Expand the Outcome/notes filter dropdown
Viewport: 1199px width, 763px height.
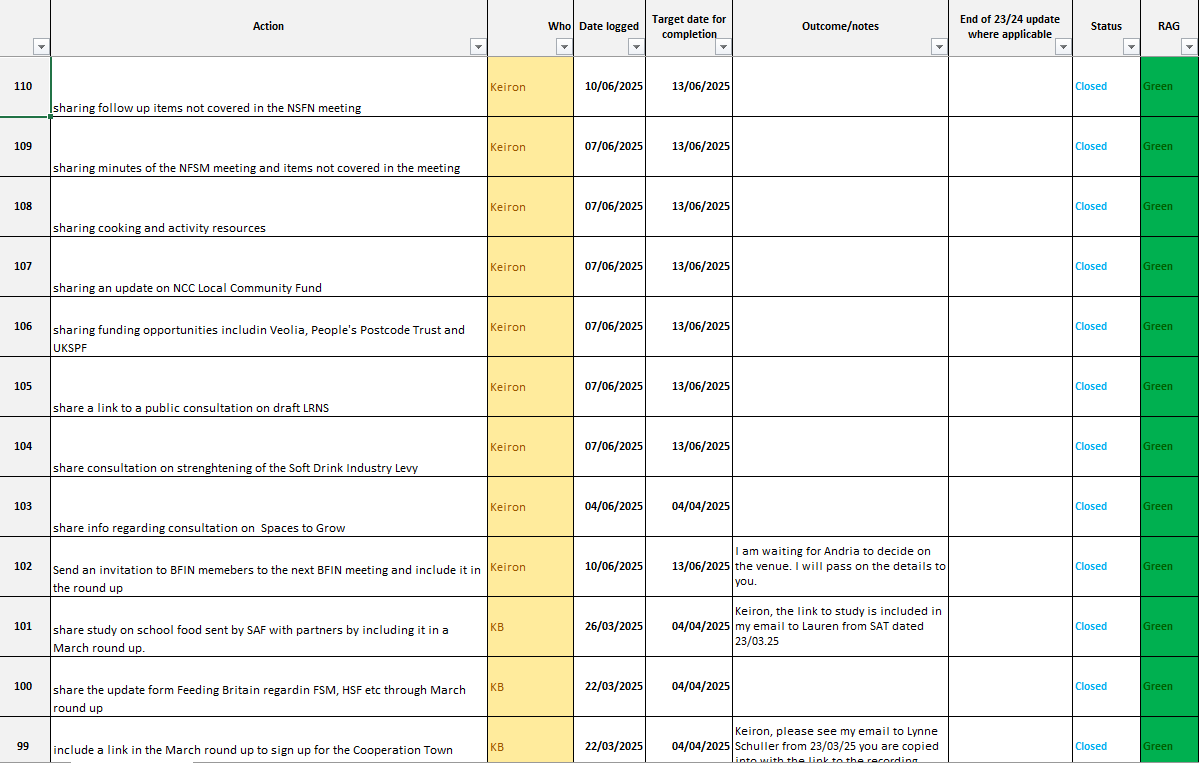click(x=939, y=47)
